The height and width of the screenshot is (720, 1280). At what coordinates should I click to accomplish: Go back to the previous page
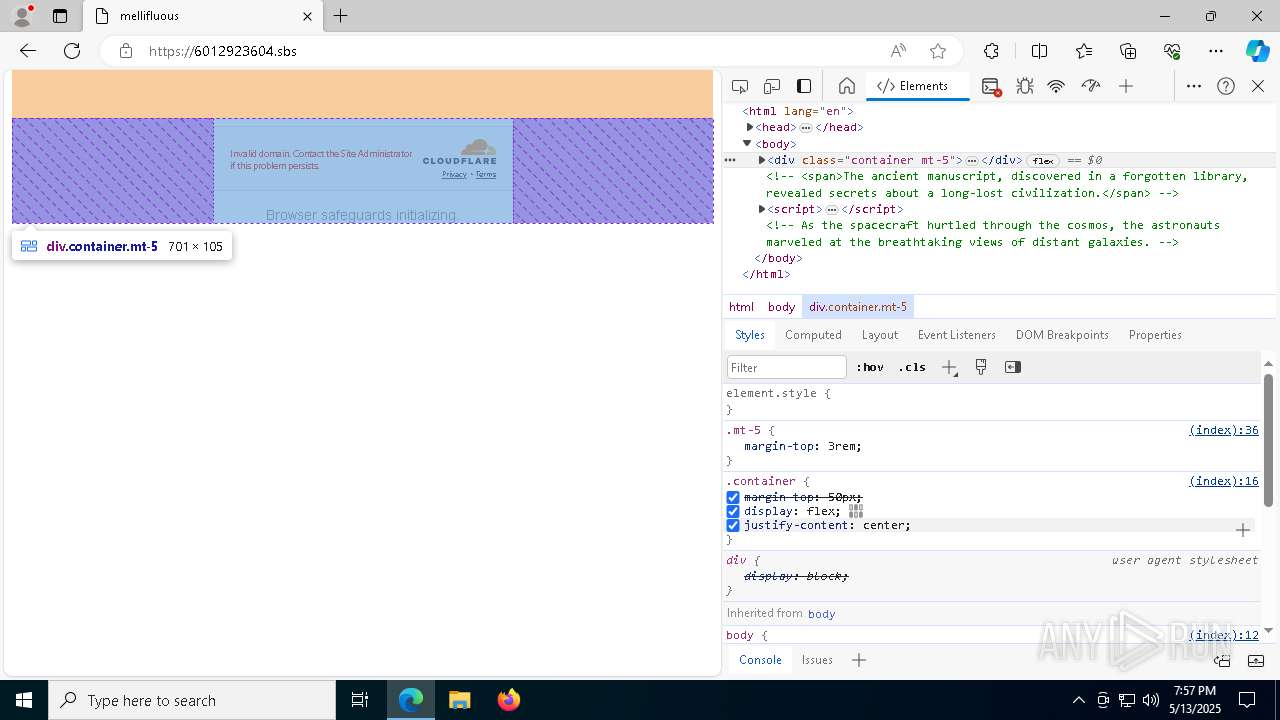(28, 51)
